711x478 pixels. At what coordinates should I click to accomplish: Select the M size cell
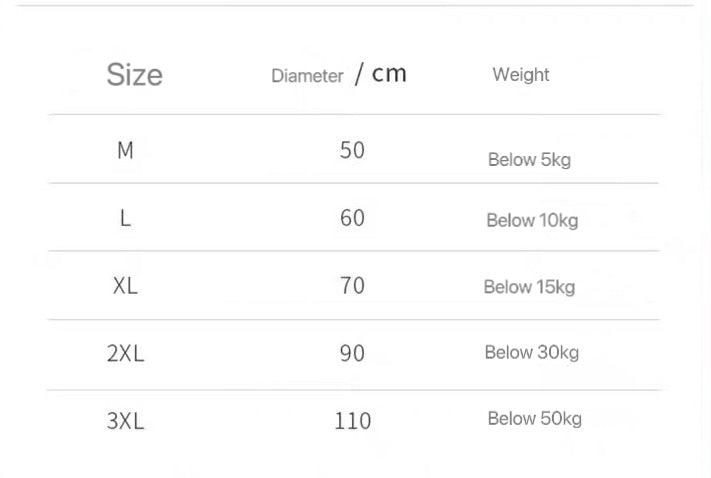(125, 150)
